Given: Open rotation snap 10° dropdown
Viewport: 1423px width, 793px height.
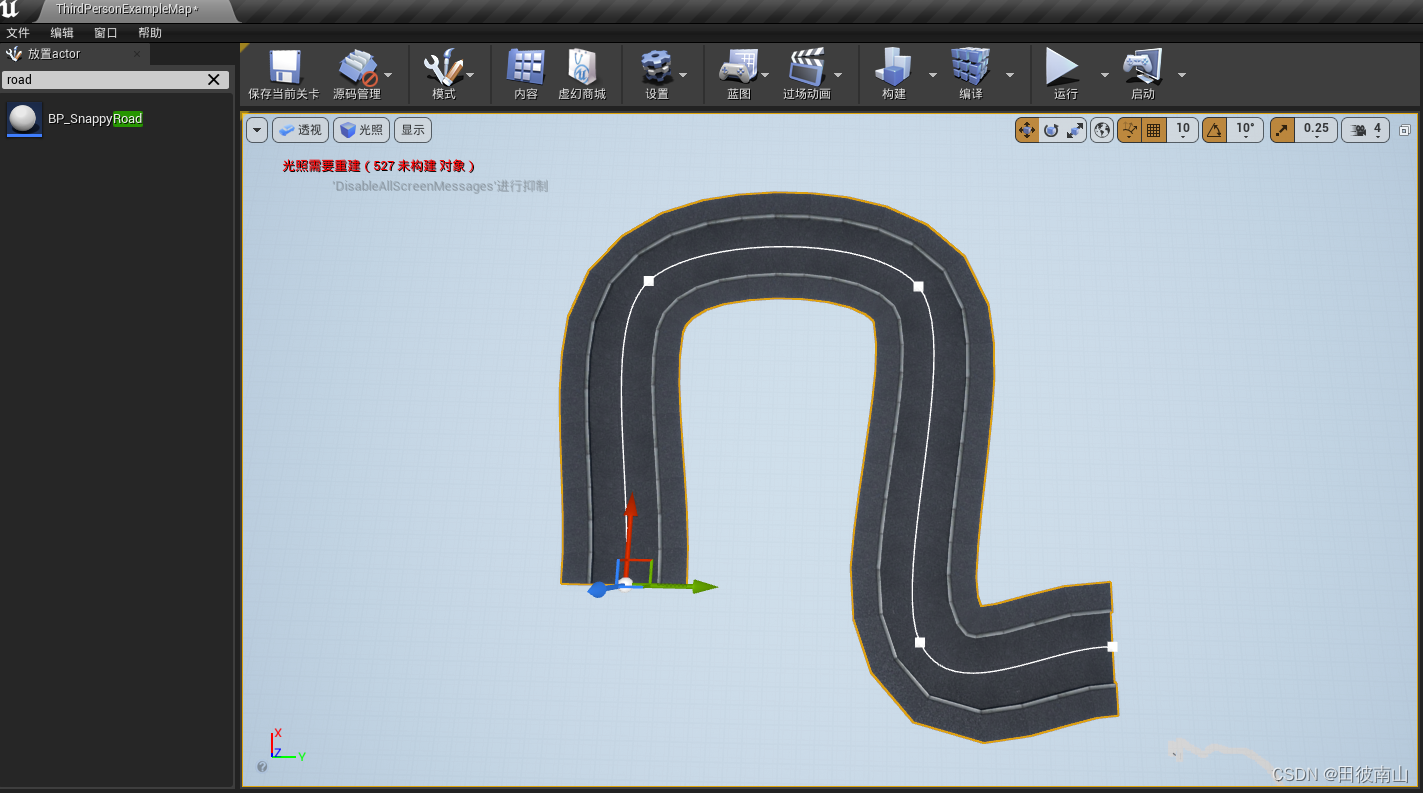Looking at the screenshot, I should point(1245,130).
